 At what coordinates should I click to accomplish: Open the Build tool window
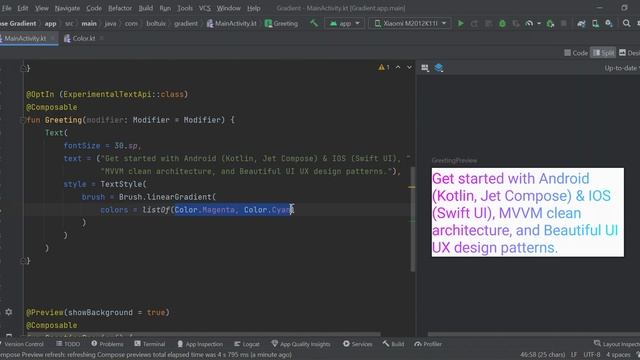393,344
